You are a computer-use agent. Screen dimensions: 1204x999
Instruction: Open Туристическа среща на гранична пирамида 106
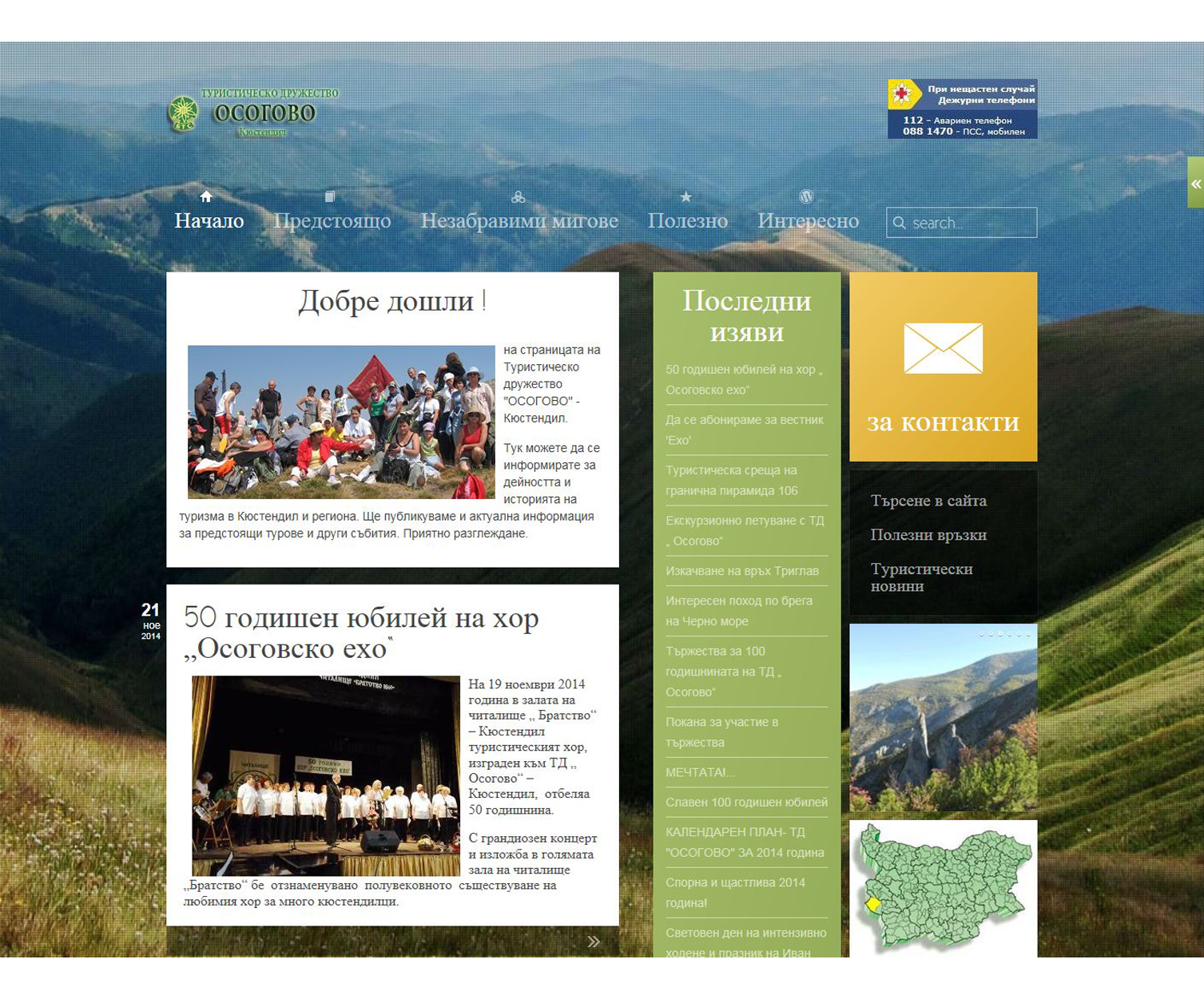[x=732, y=481]
